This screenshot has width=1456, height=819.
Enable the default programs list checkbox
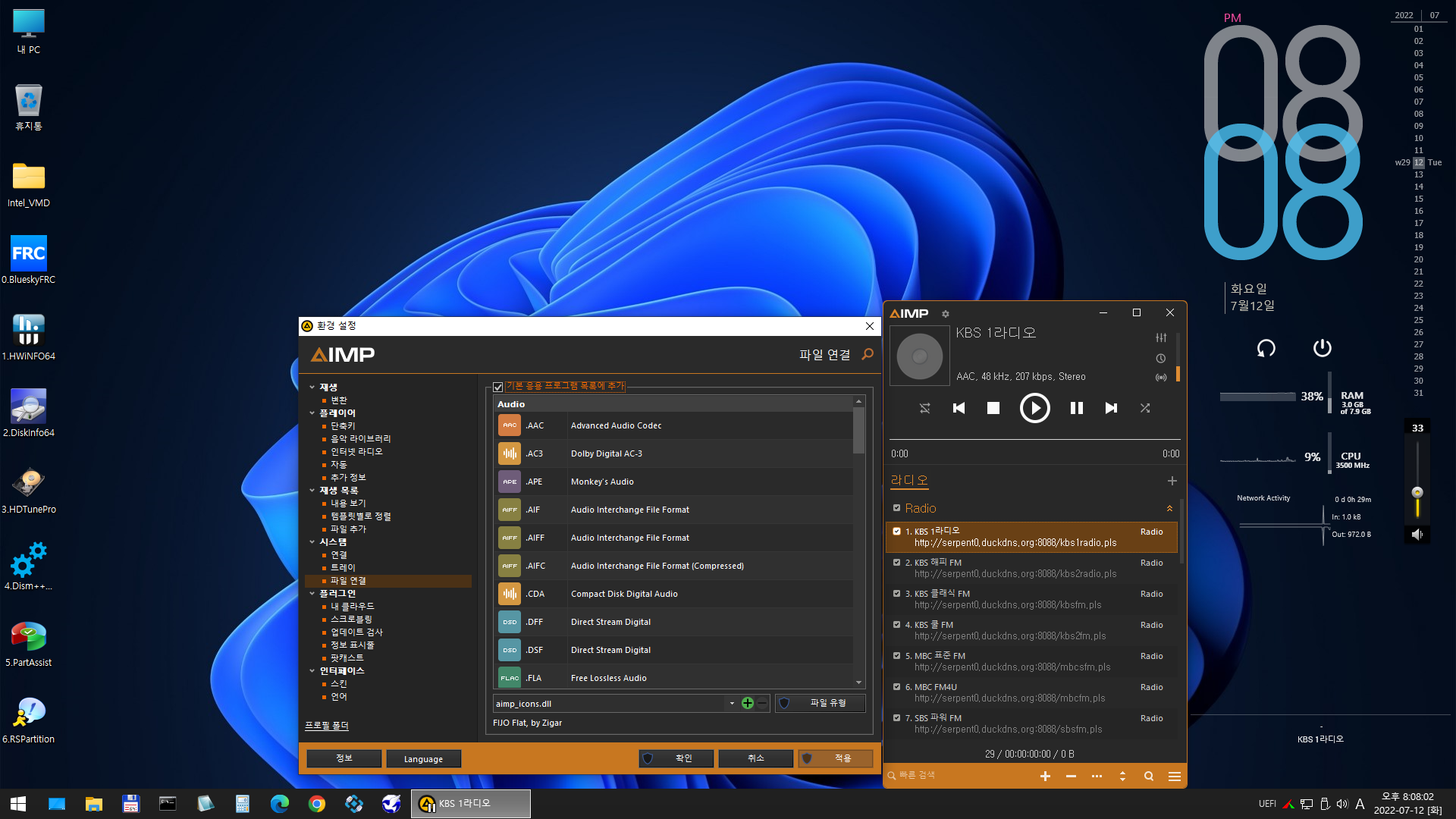pyautogui.click(x=498, y=387)
